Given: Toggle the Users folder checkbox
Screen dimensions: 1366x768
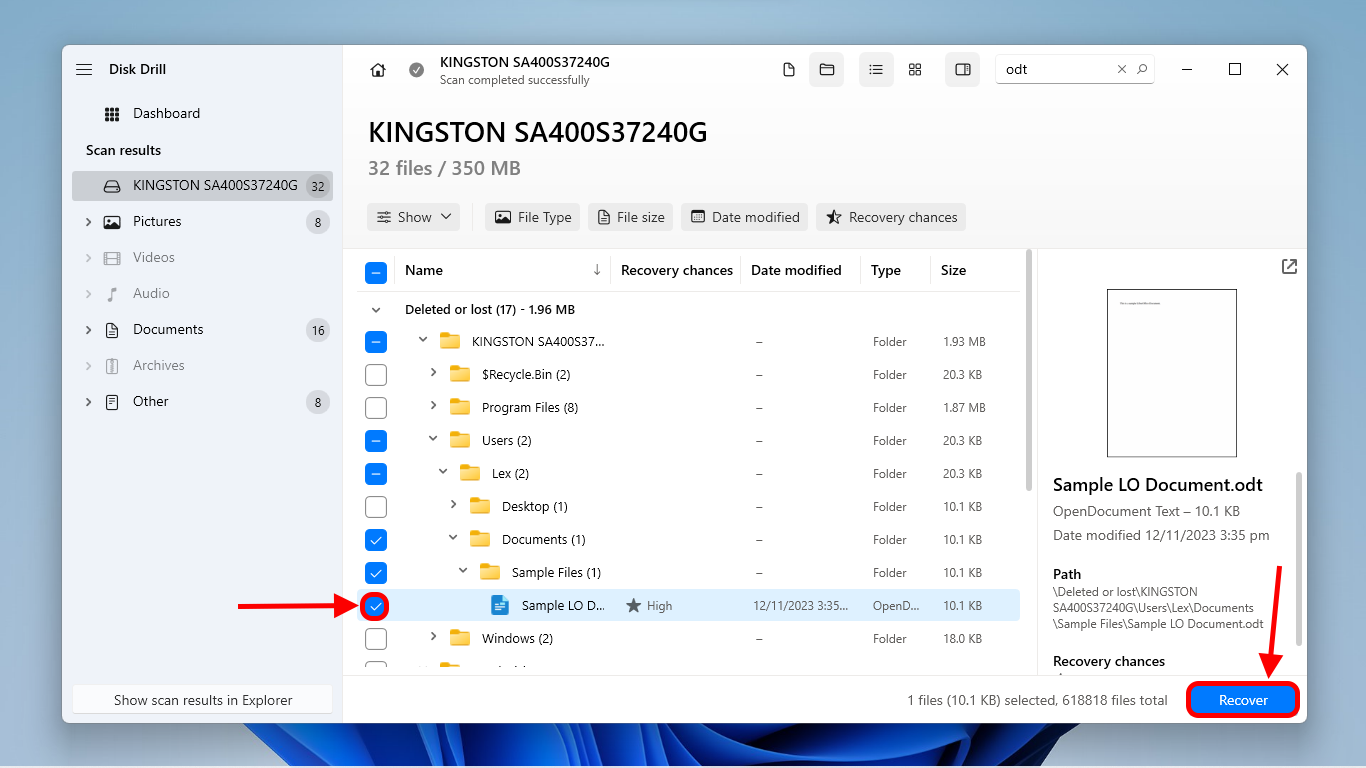Looking at the screenshot, I should [376, 441].
